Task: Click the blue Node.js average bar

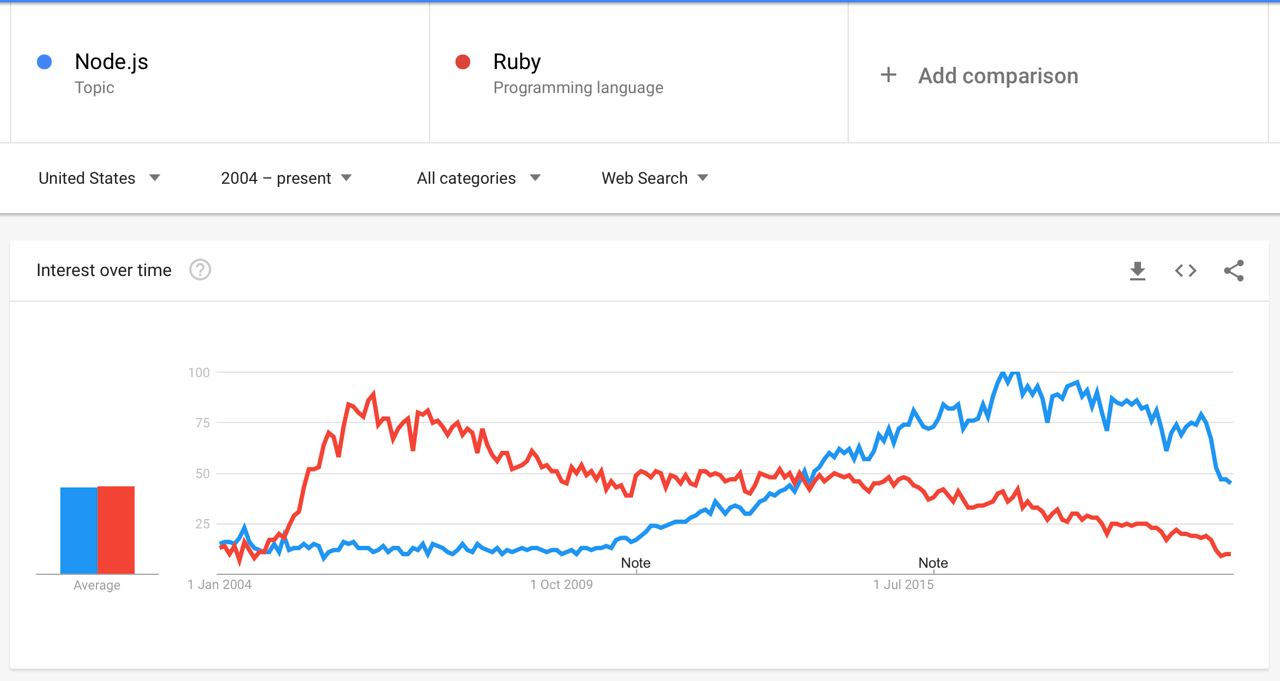Action: click(x=79, y=531)
